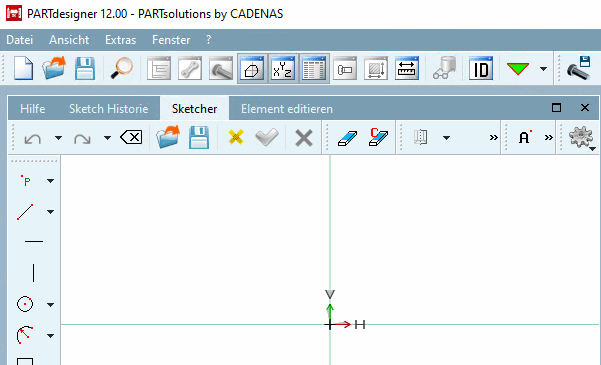601x365 pixels.
Task: Click the ID window icon
Action: [481, 68]
